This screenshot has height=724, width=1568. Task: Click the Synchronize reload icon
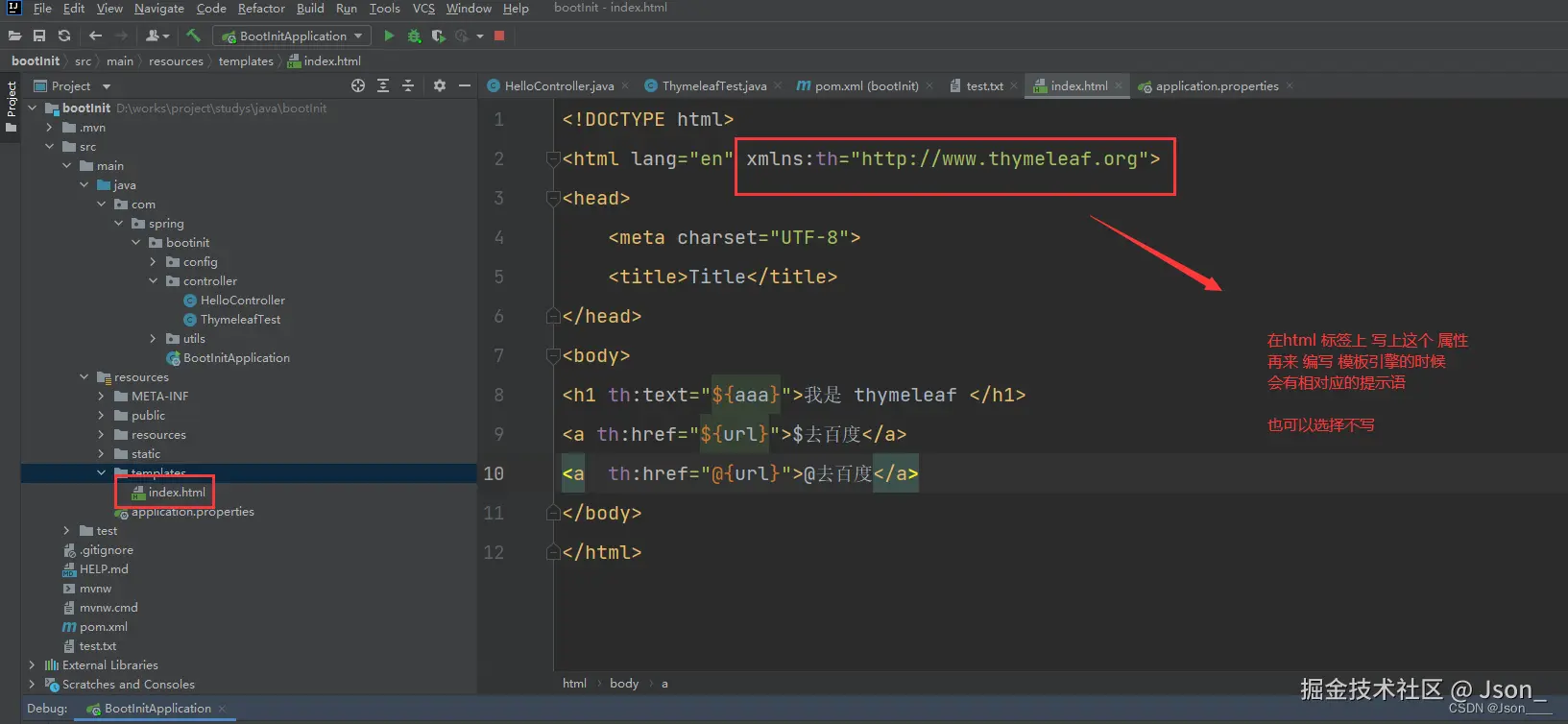point(64,36)
